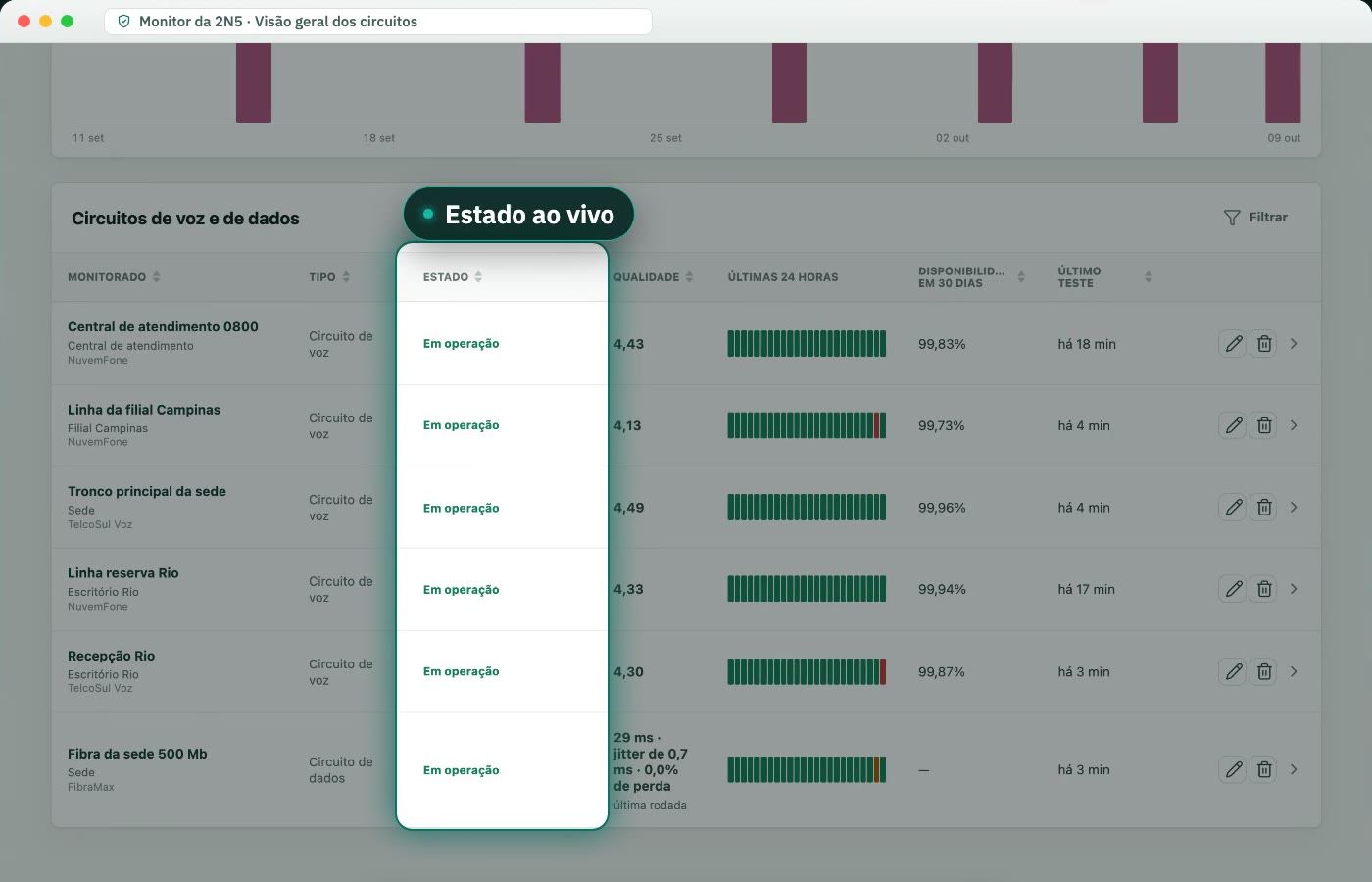
Task: Click the 02 out axis label
Action: (953, 138)
